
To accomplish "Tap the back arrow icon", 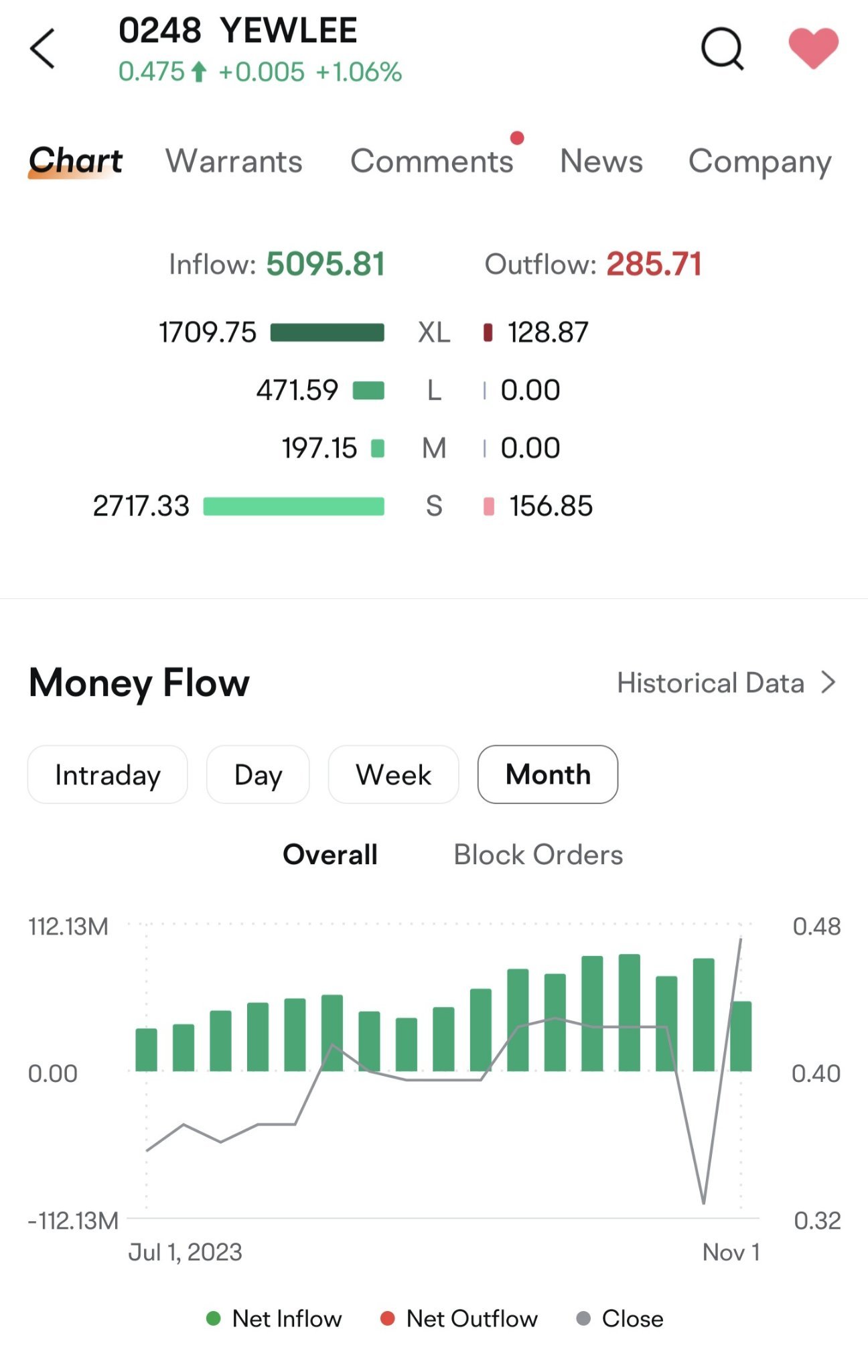I will 42,49.
